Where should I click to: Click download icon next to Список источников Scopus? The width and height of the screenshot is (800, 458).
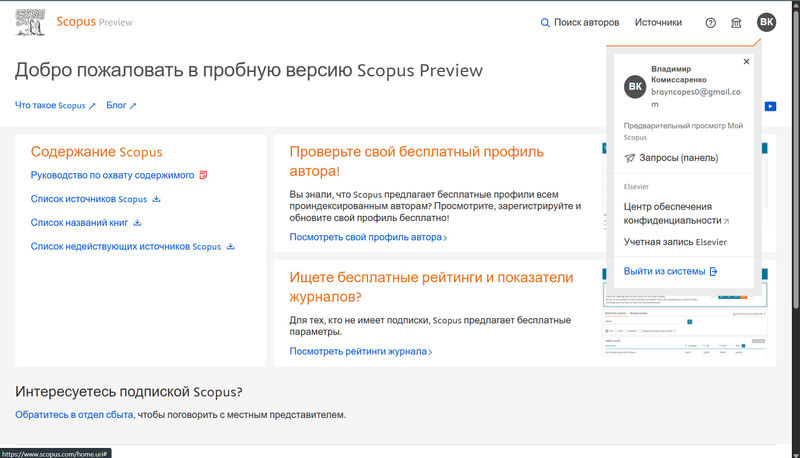pyautogui.click(x=156, y=199)
